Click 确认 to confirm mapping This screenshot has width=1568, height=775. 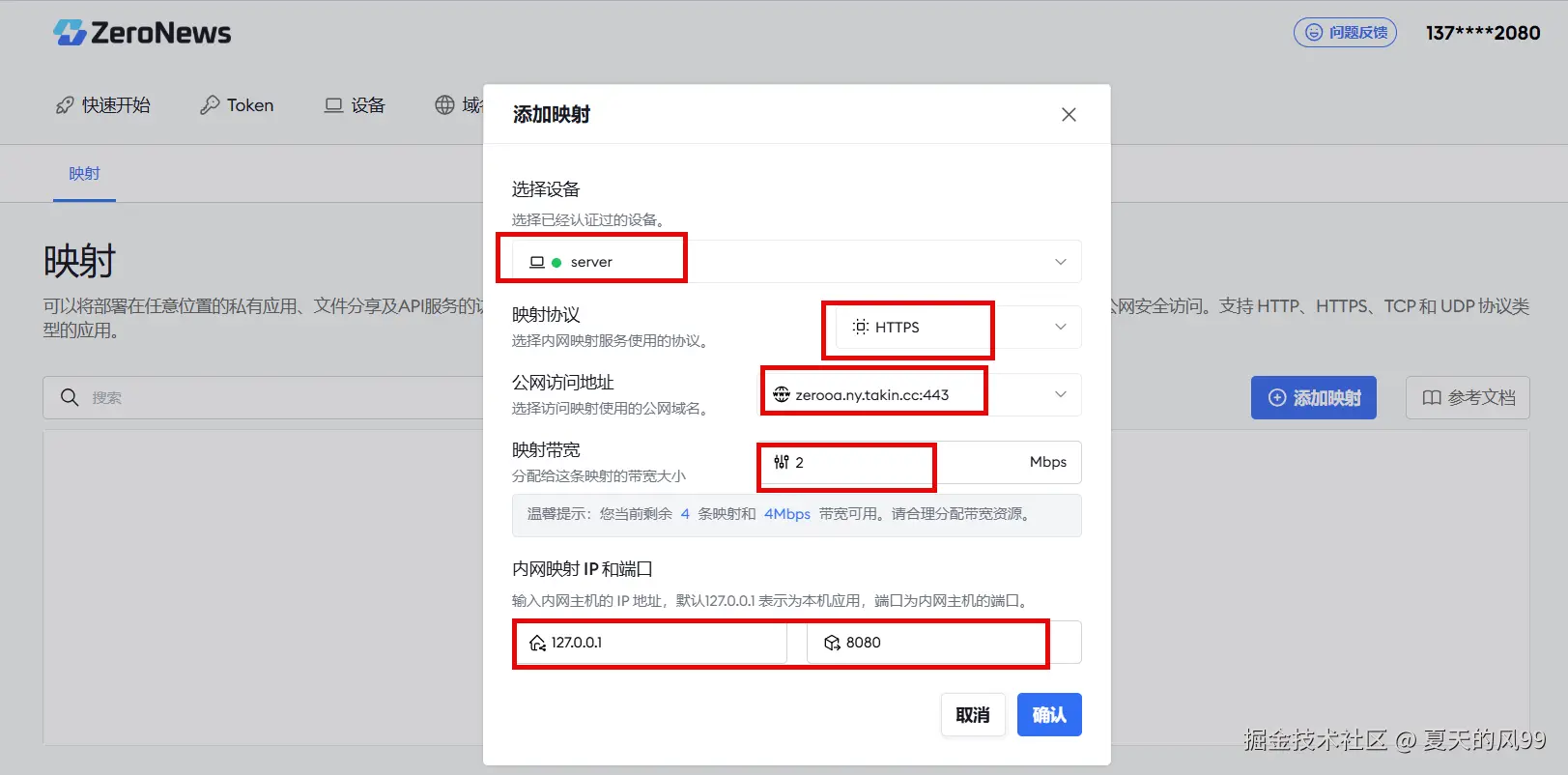[1049, 715]
